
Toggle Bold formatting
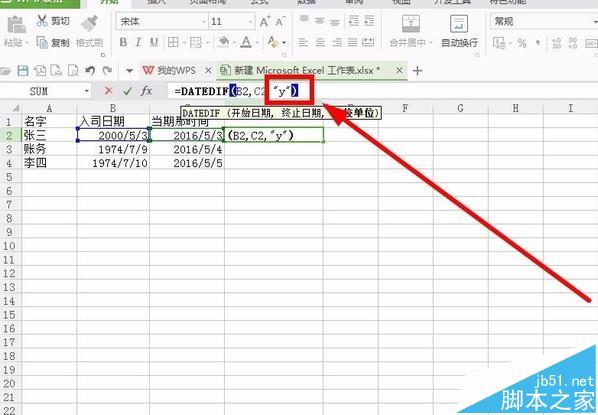pos(123,42)
